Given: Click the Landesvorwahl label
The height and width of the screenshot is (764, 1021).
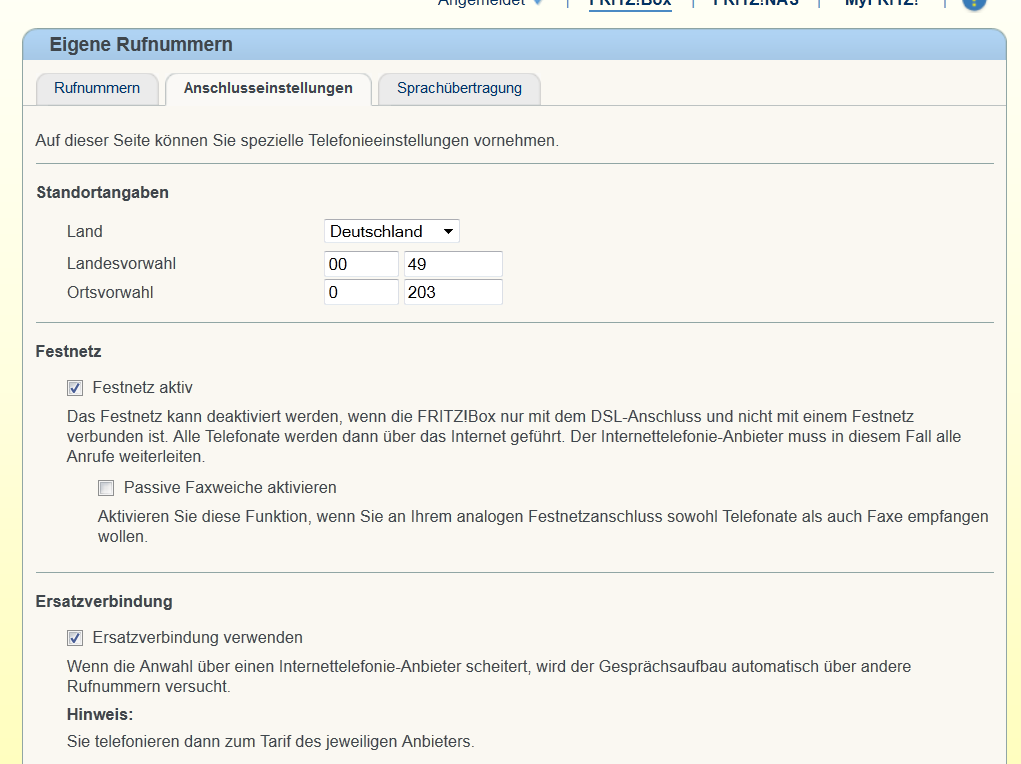Looking at the screenshot, I should coord(121,264).
